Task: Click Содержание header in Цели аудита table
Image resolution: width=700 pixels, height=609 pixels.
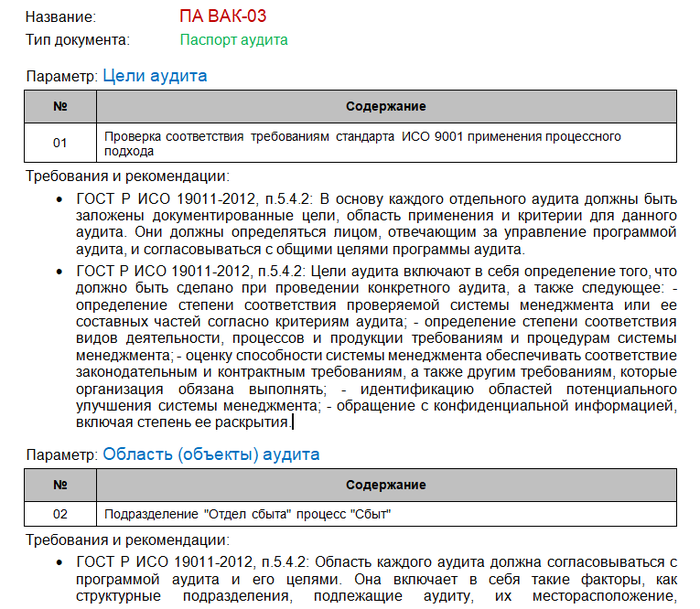Action: coord(386,106)
